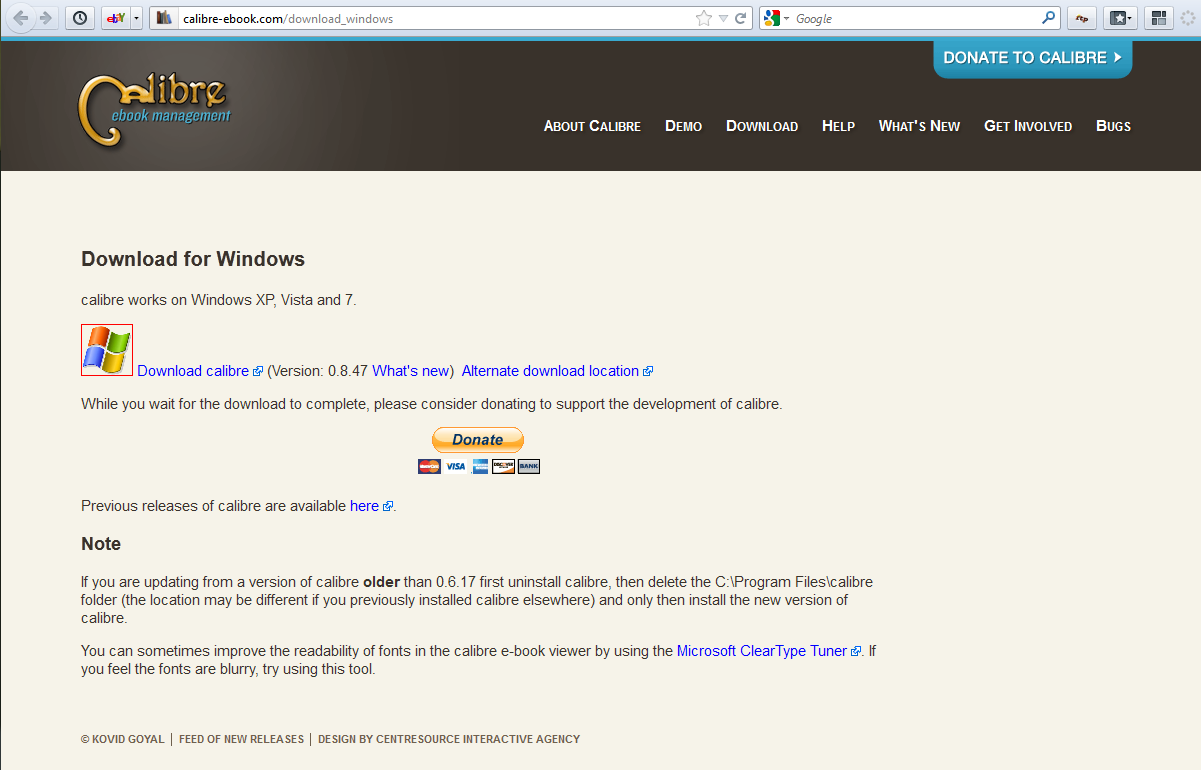The height and width of the screenshot is (770, 1201).
Task: Open the bookmarks menu button
Action: pyautogui.click(x=1120, y=18)
